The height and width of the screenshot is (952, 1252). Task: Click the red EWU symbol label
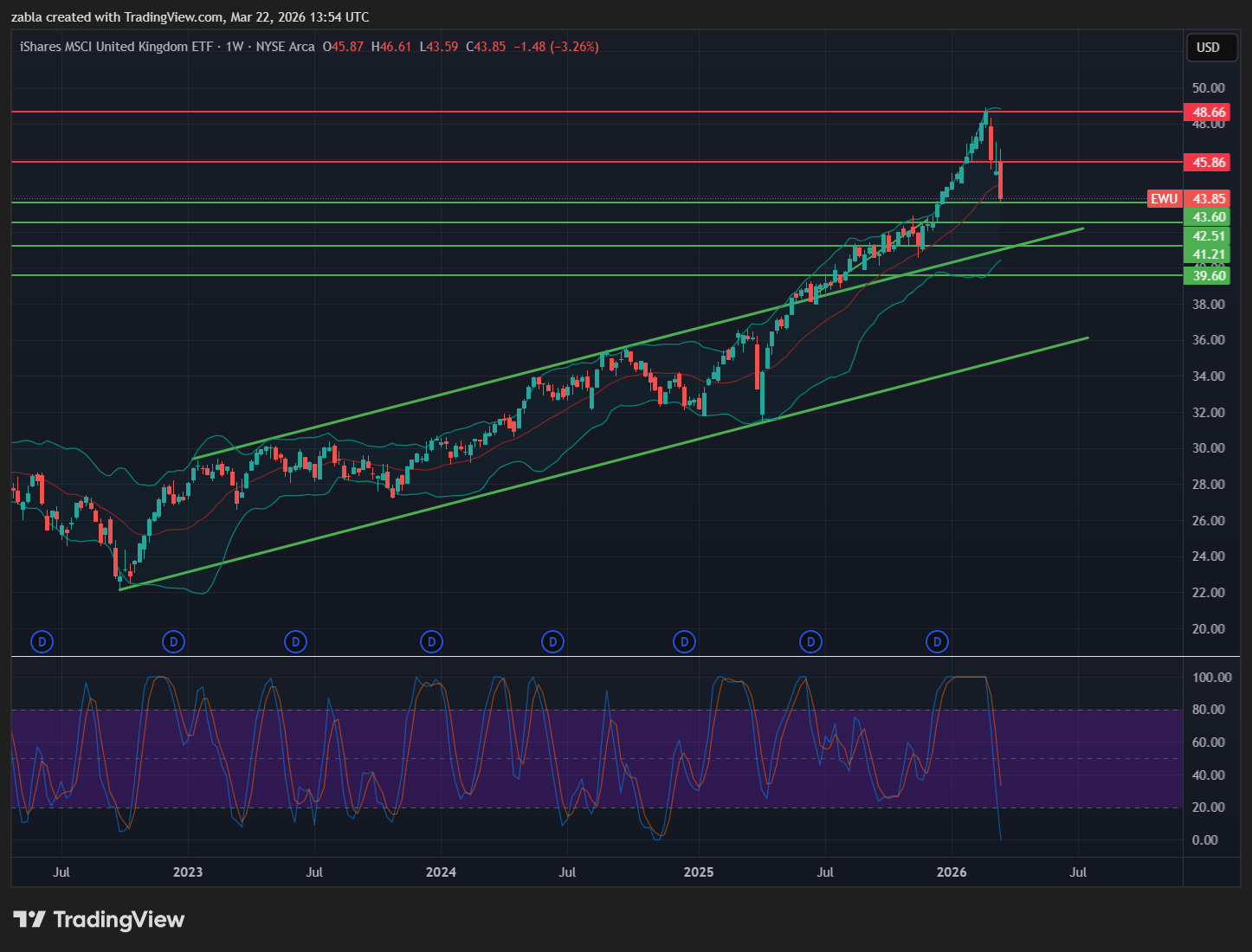tap(1164, 199)
